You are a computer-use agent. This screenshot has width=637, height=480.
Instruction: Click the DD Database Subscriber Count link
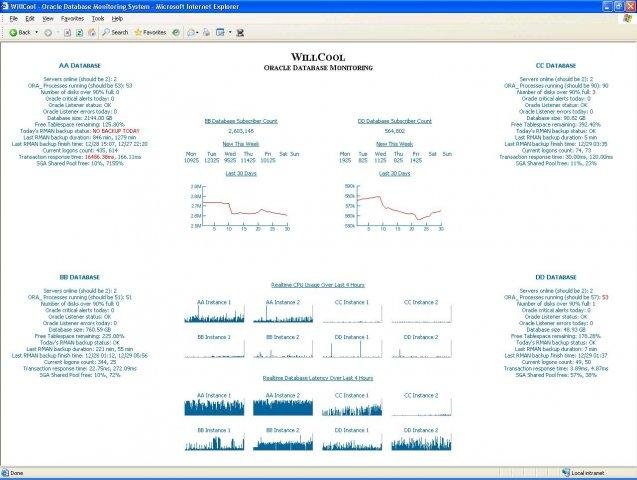(394, 121)
